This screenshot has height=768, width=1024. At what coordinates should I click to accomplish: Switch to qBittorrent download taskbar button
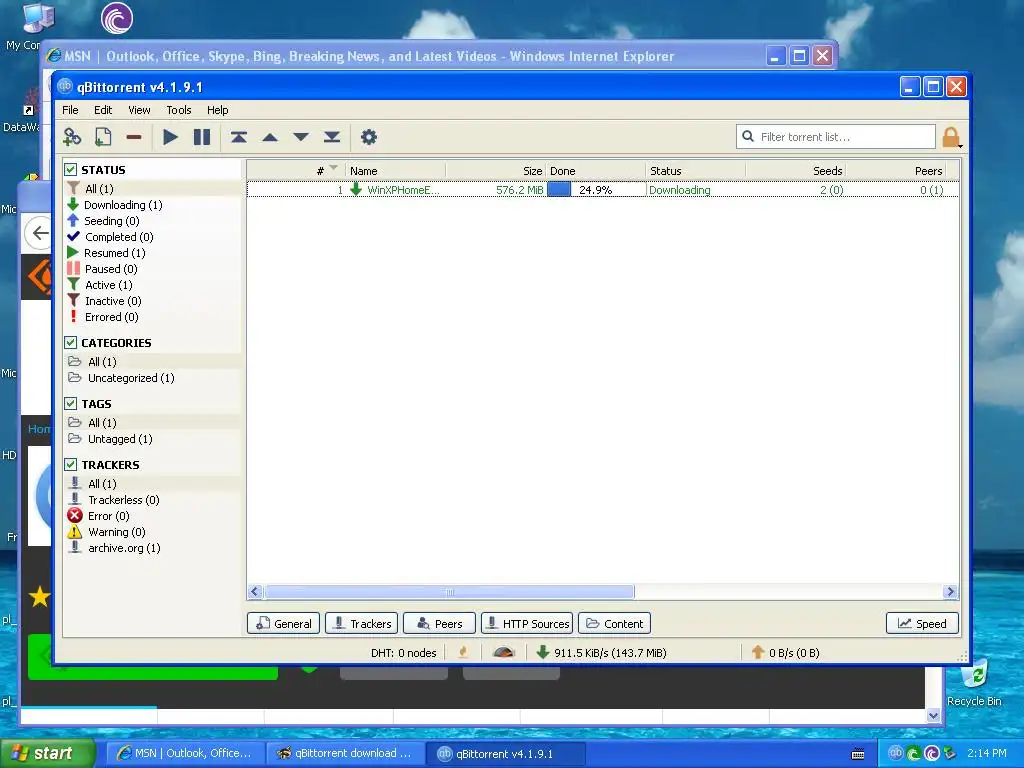click(345, 753)
